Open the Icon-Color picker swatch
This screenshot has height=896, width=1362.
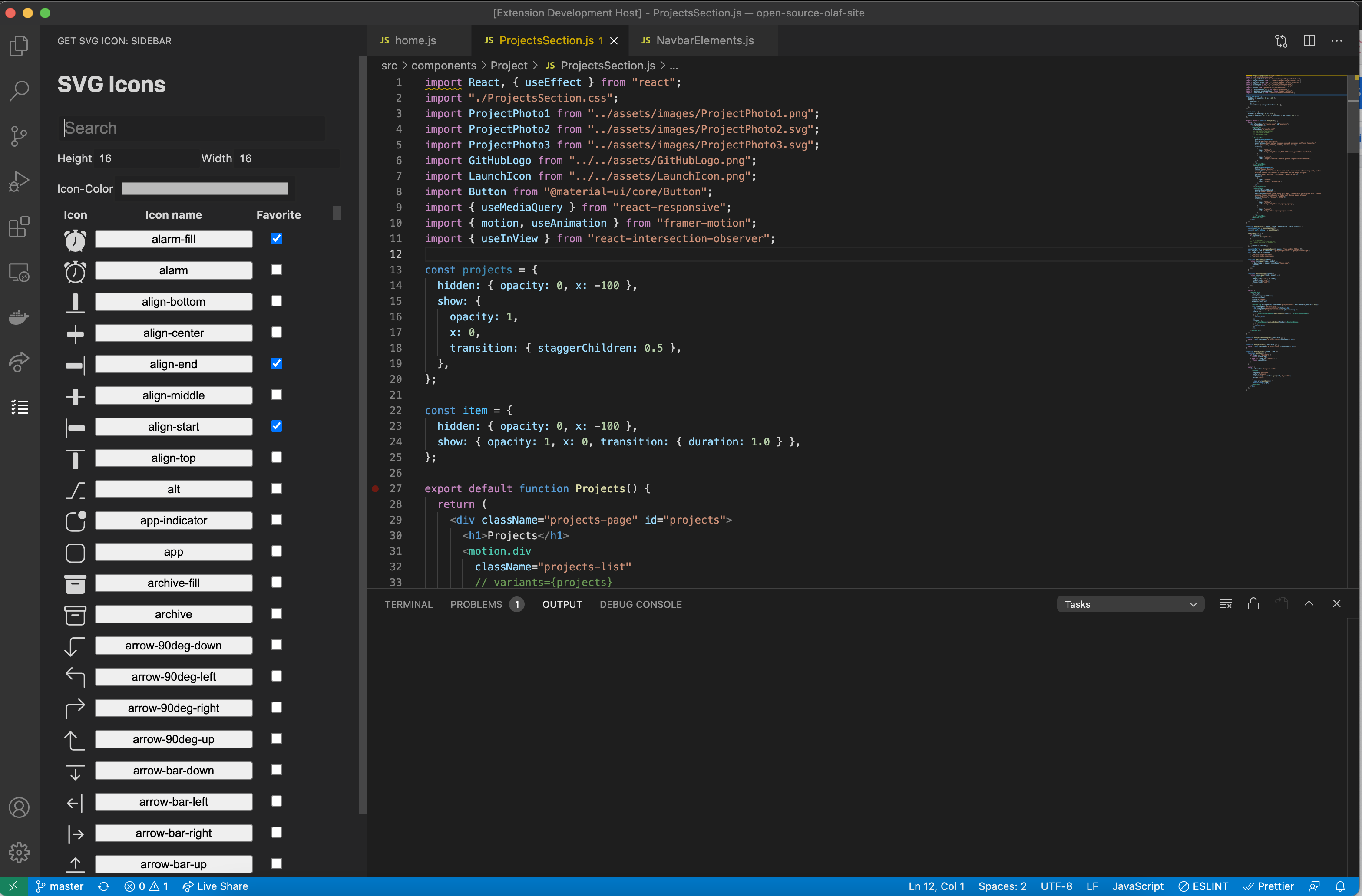pyautogui.click(x=205, y=189)
